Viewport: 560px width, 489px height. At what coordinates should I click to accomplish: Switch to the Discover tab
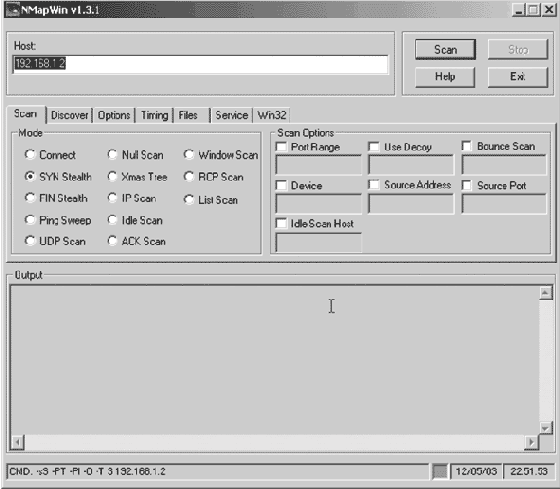click(x=69, y=115)
